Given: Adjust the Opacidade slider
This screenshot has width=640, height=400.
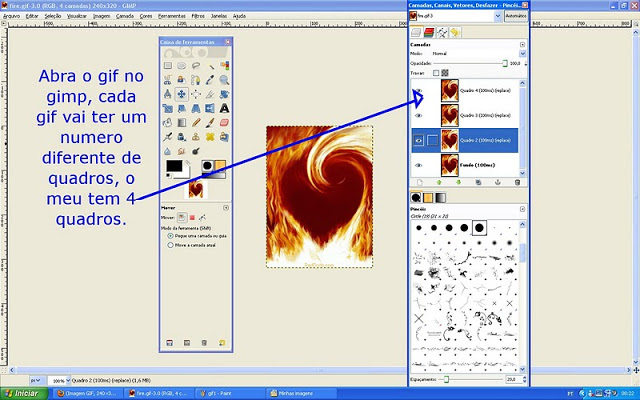Looking at the screenshot, I should pos(470,63).
